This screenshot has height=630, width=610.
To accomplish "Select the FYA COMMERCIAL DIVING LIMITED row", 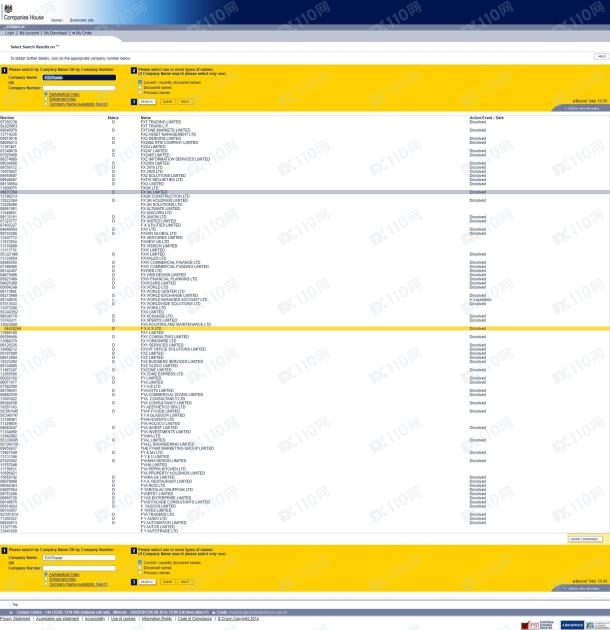I will [x=305, y=395].
